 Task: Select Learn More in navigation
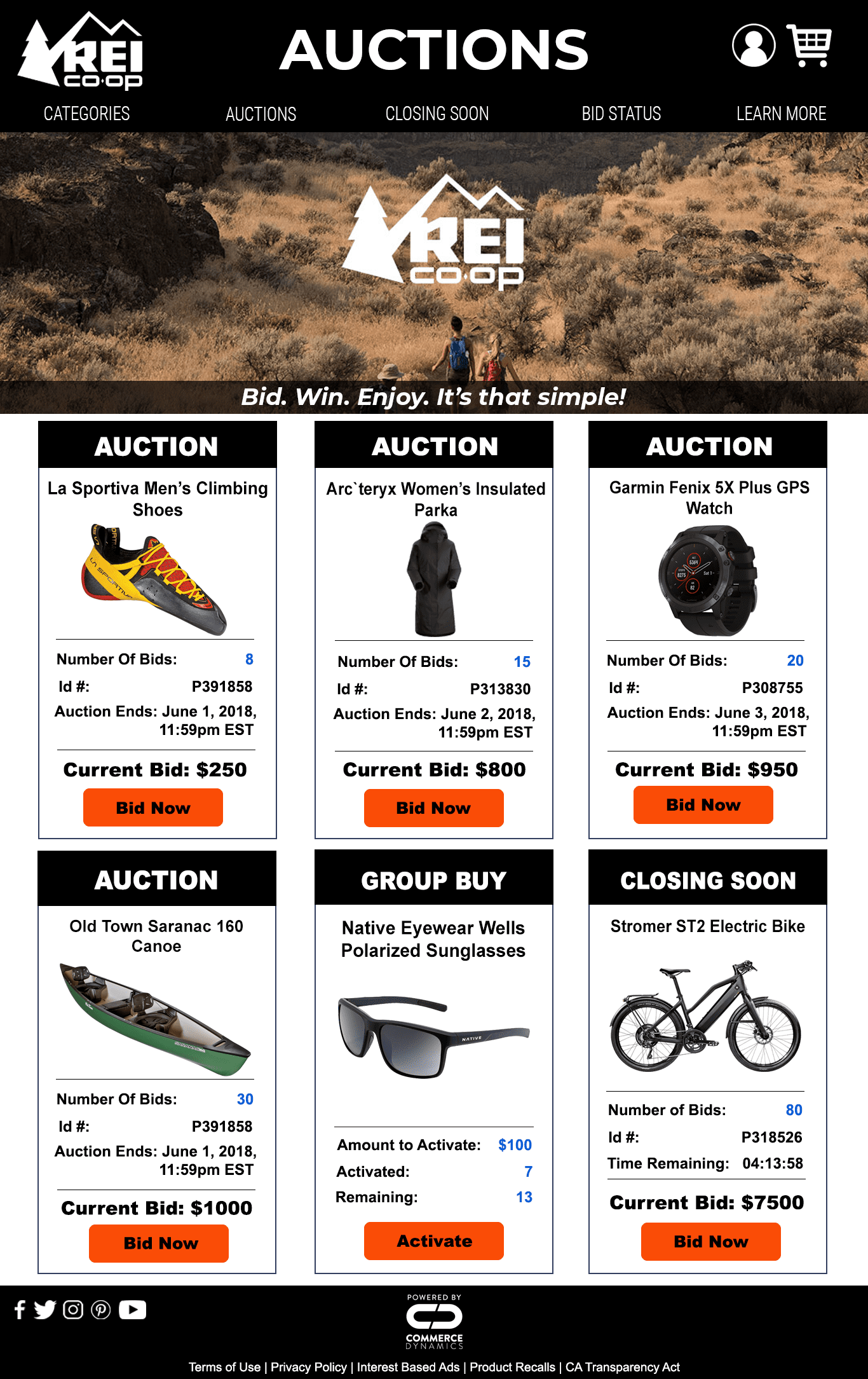pos(782,114)
